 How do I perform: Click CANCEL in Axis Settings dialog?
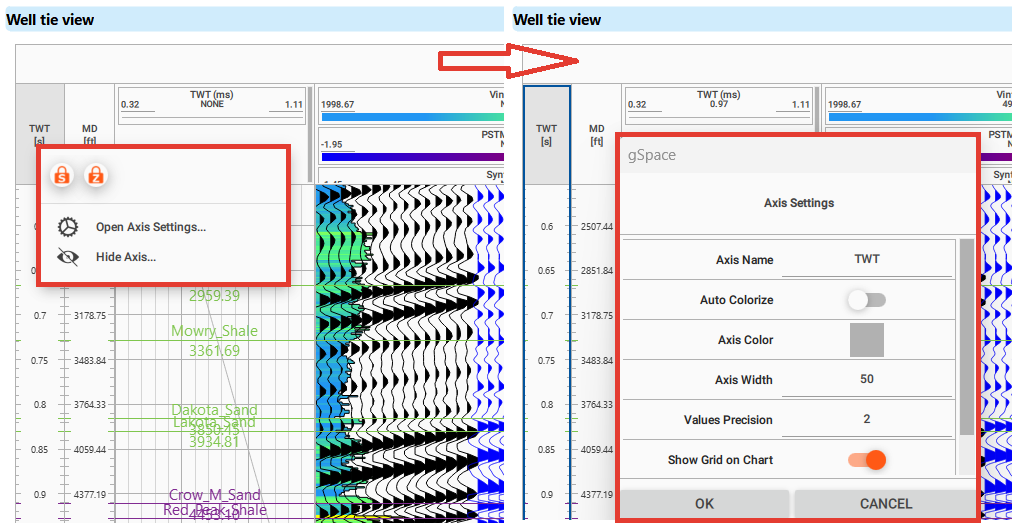tap(886, 504)
